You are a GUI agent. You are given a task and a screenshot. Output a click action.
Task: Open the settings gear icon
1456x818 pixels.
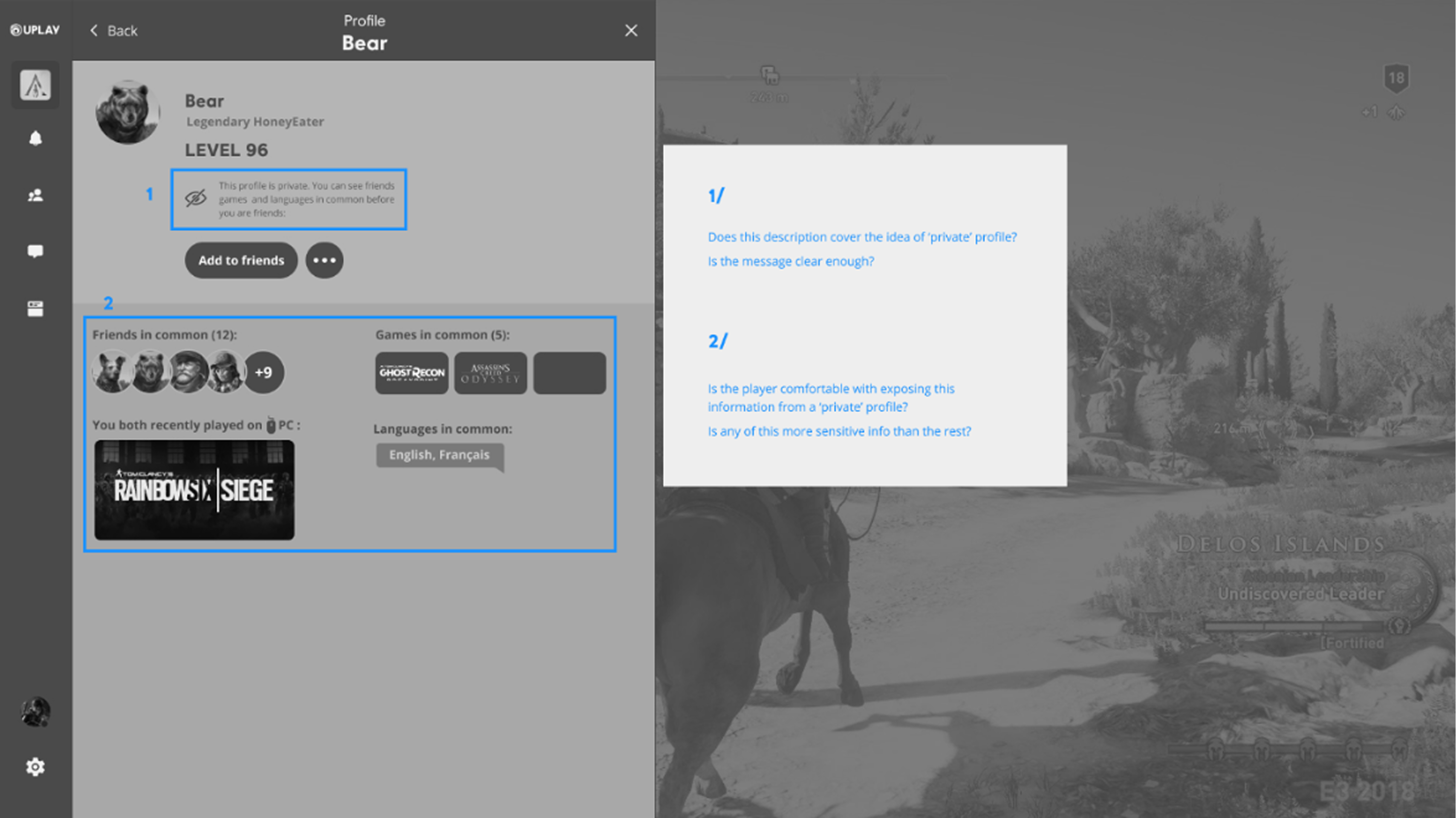pyautogui.click(x=35, y=766)
